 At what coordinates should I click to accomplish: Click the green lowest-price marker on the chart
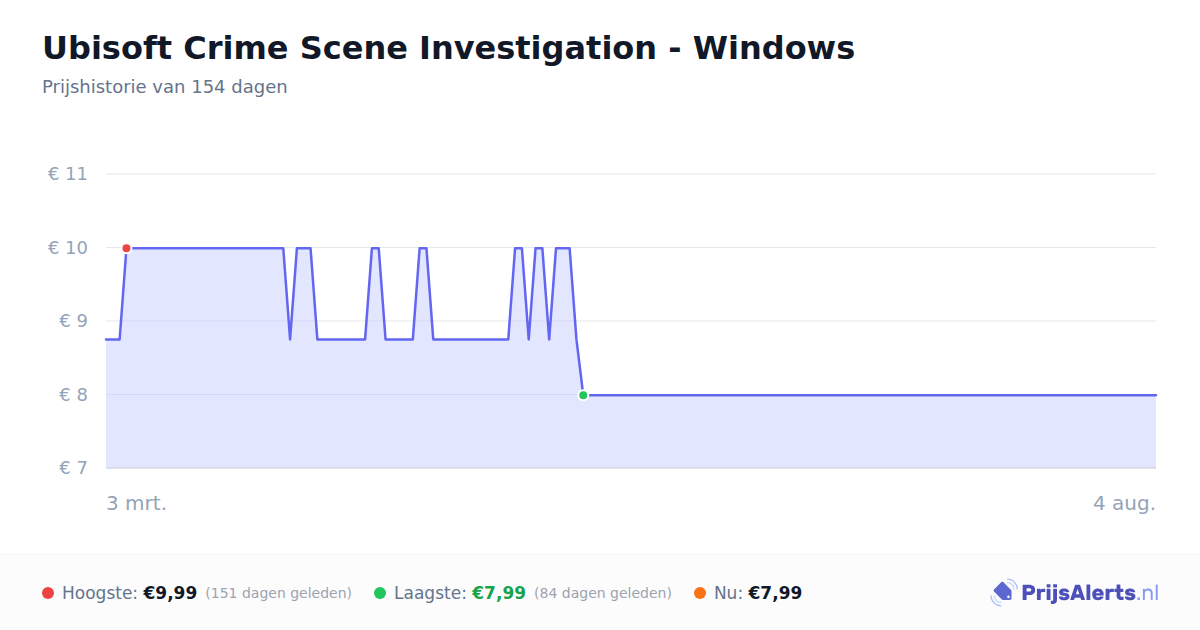pos(583,395)
